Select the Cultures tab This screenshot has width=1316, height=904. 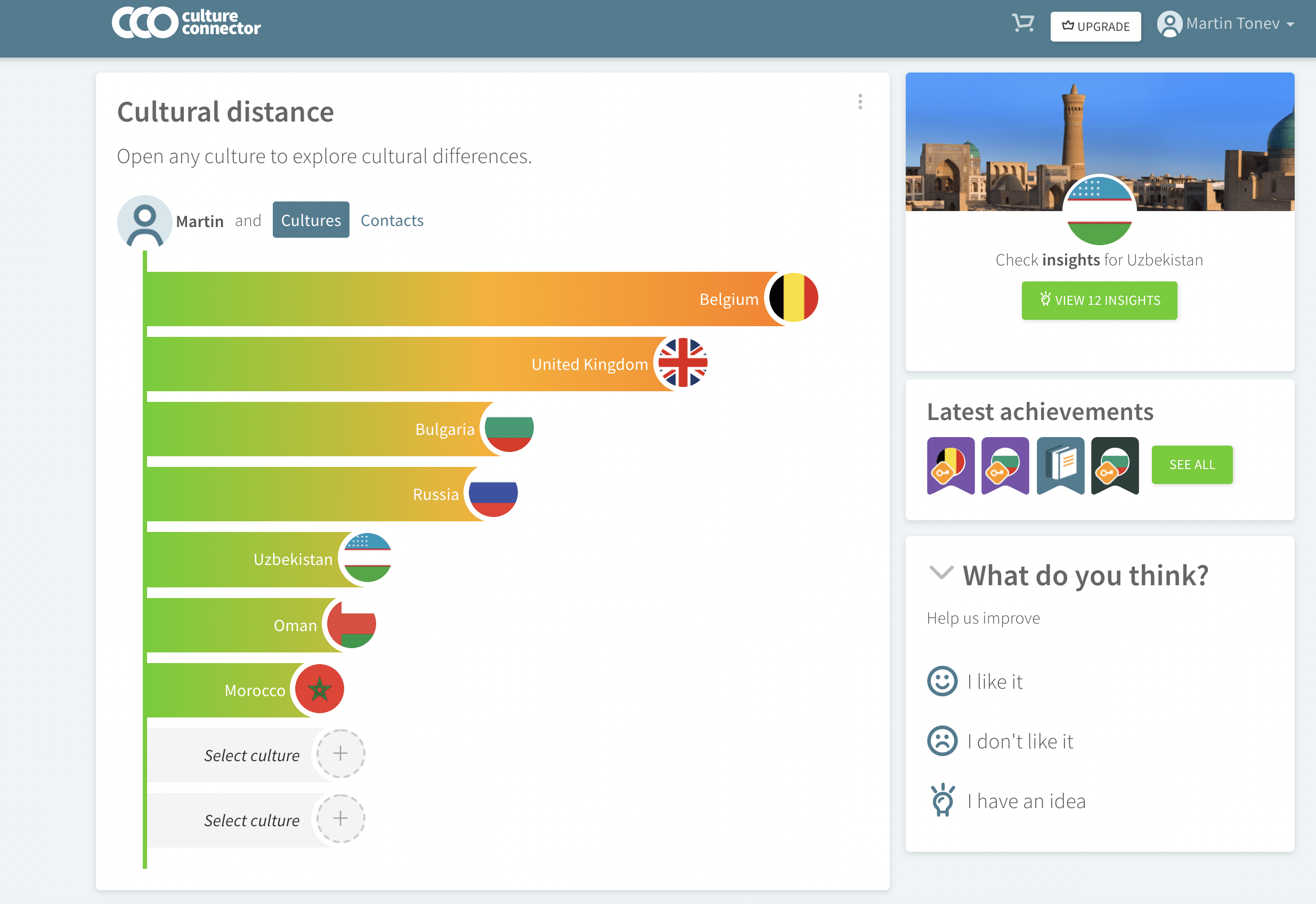[x=311, y=220]
